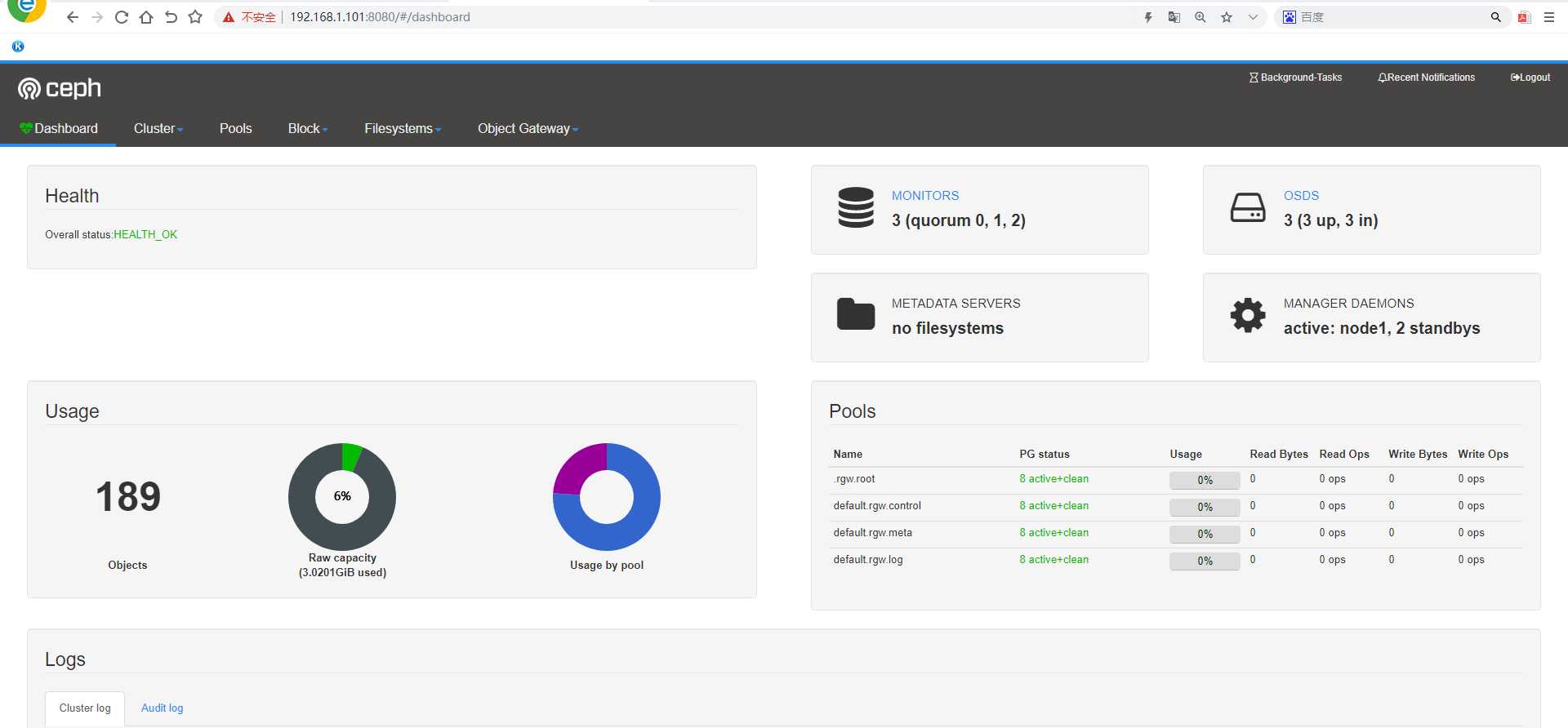The image size is (1568, 728).
Task: Click the Baidu search engine paw icon
Action: tap(1290, 17)
